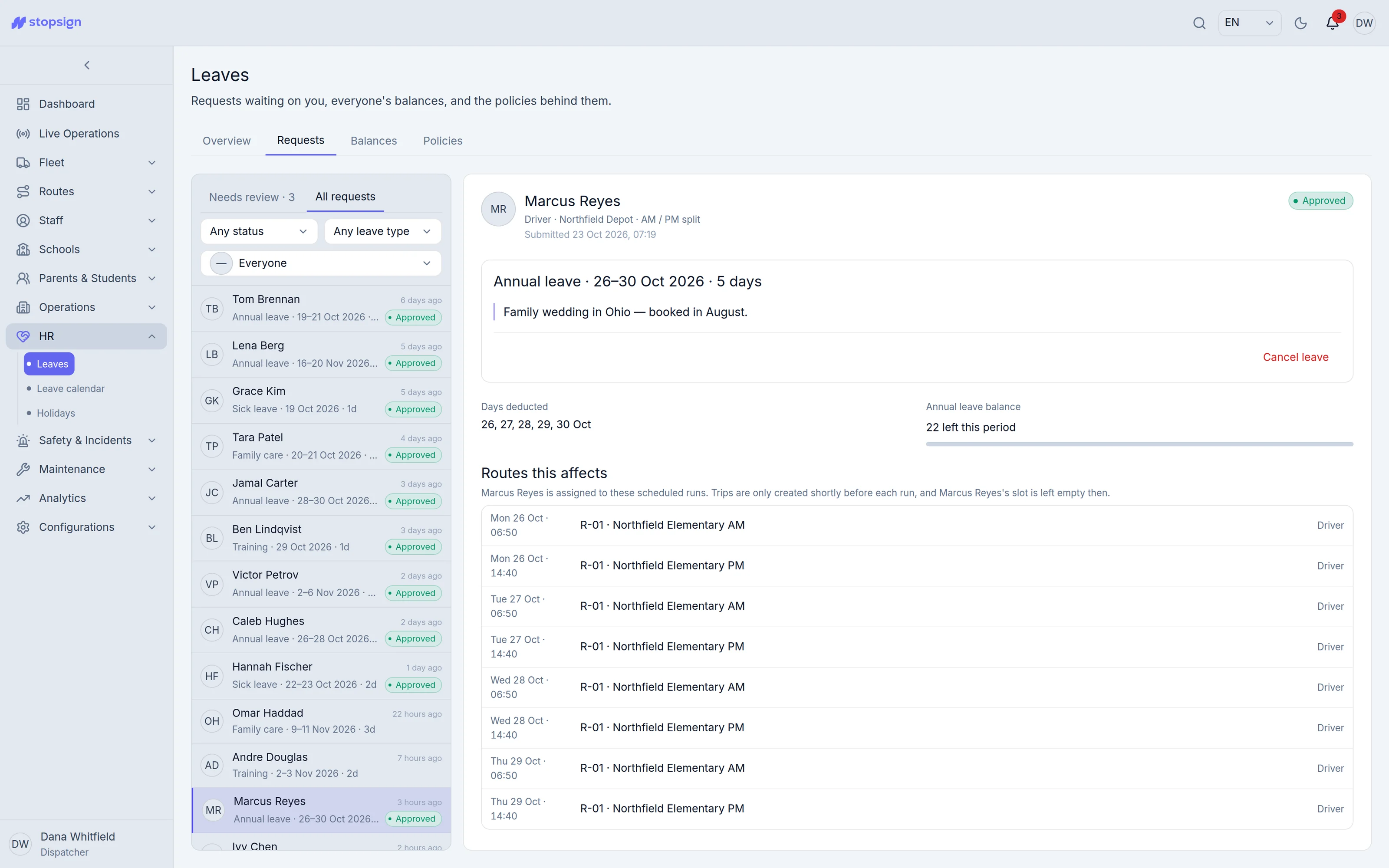Click the Maintenance wrench icon
The height and width of the screenshot is (868, 1389).
coord(23,469)
